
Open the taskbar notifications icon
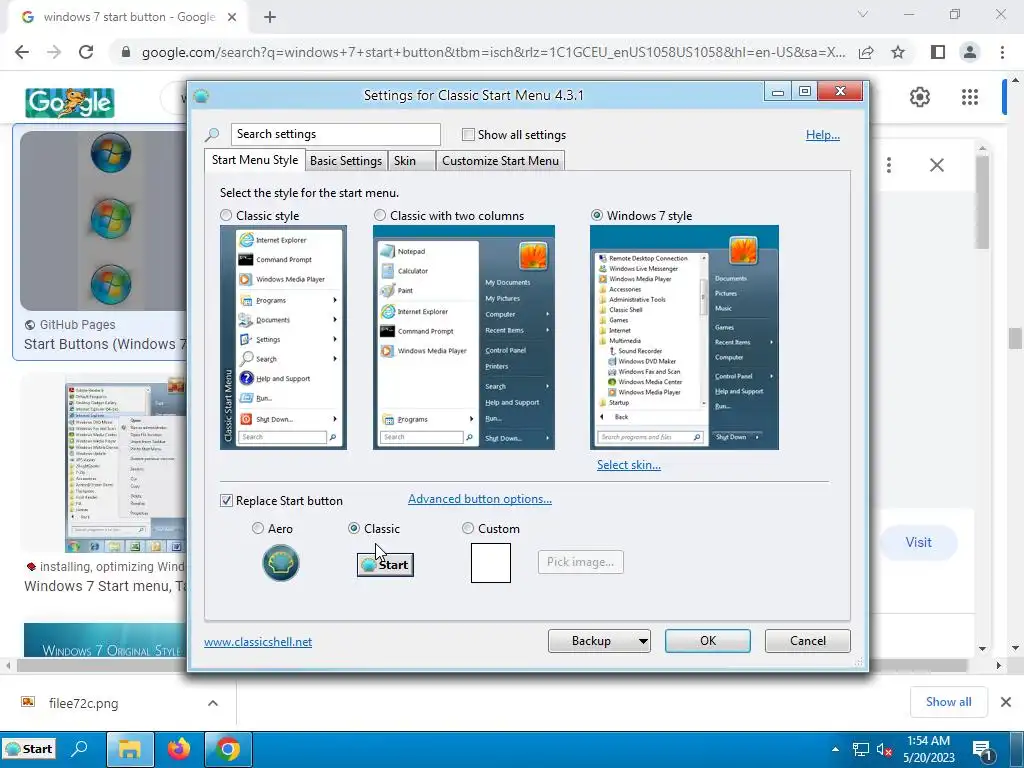click(983, 750)
